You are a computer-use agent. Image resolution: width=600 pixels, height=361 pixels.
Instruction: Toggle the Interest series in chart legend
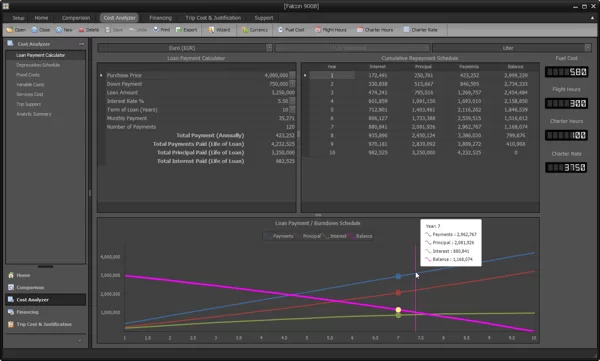(334, 236)
